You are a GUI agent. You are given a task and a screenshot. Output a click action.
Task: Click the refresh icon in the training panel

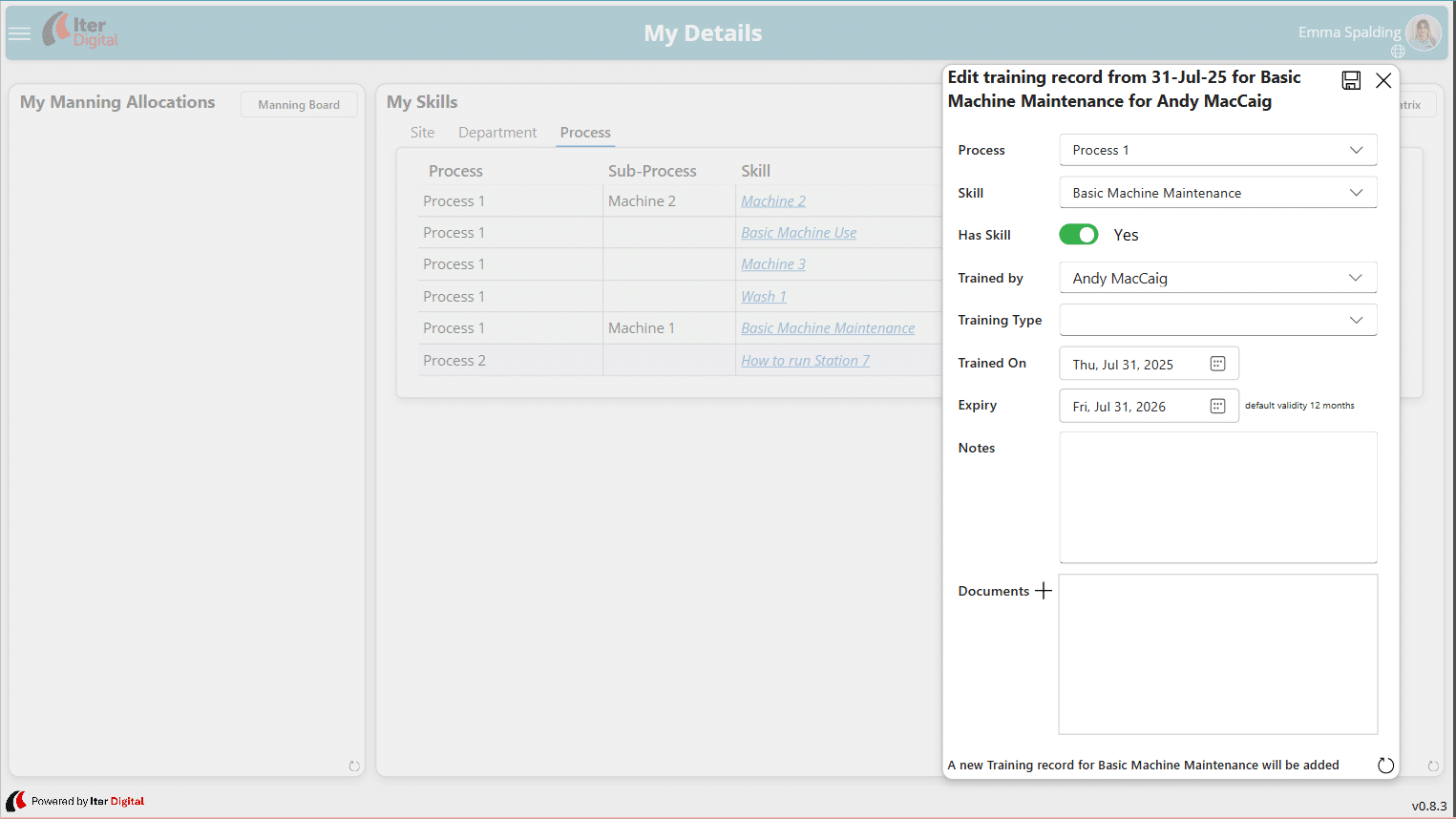tap(1385, 766)
